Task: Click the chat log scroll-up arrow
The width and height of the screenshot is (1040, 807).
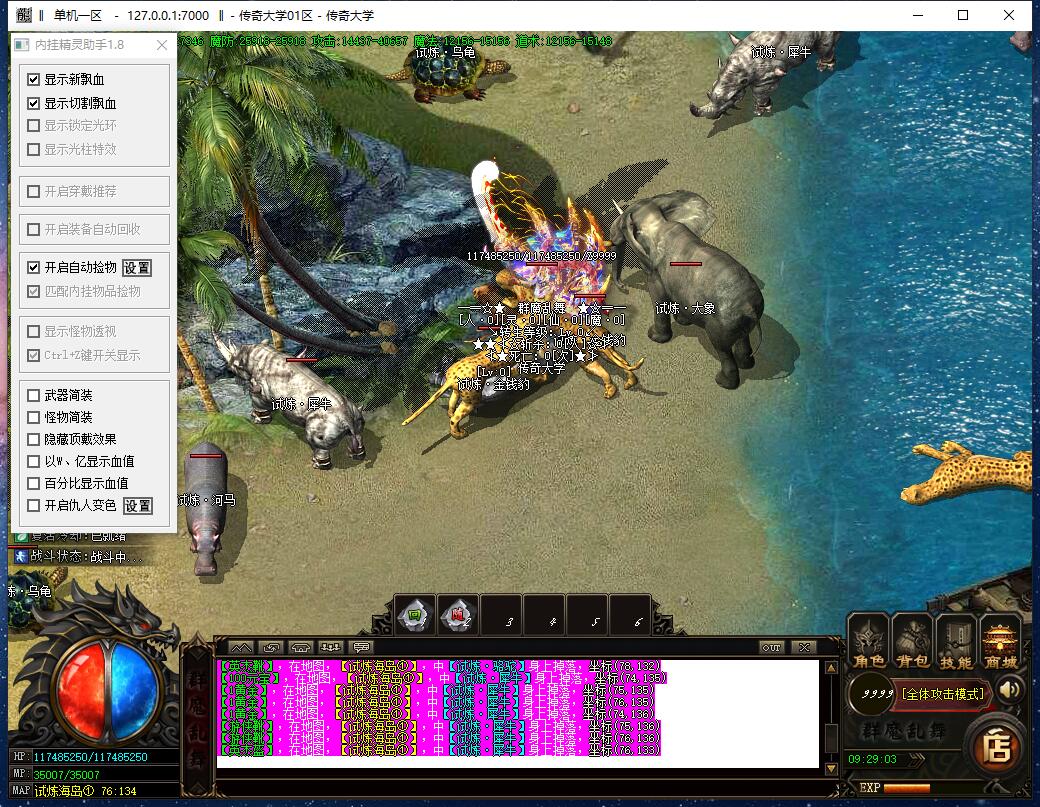Action: (830, 668)
